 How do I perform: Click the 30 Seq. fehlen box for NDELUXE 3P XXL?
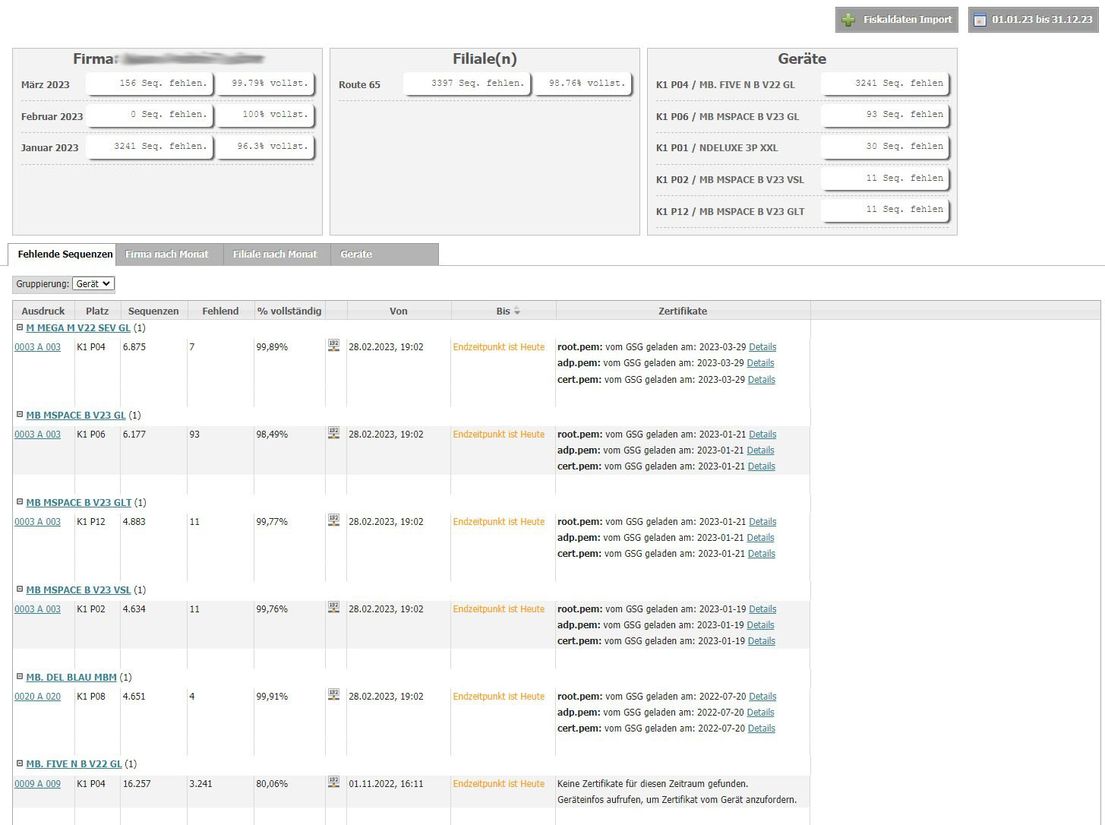(x=885, y=147)
